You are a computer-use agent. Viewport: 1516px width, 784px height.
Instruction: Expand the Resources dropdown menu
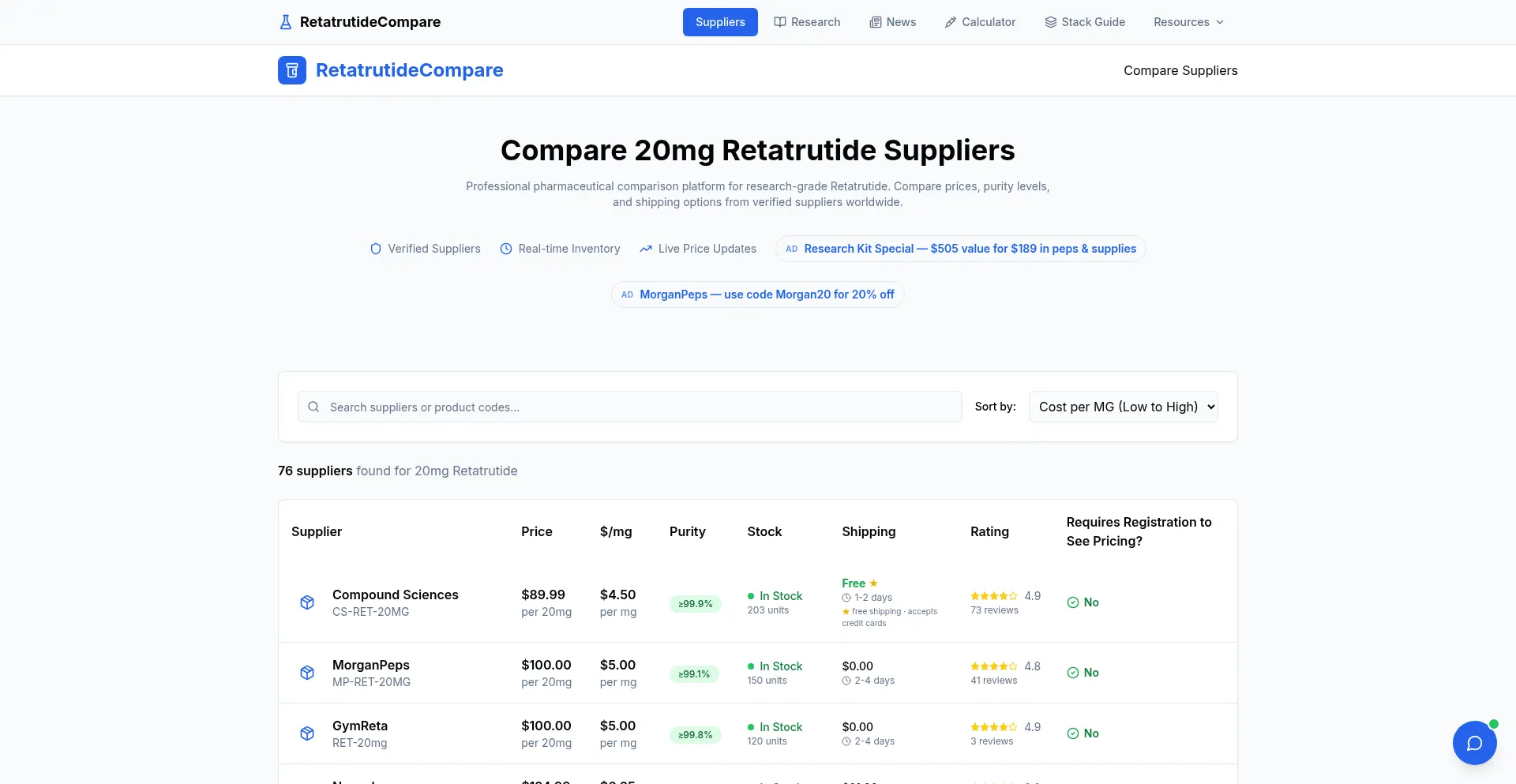[x=1188, y=22]
